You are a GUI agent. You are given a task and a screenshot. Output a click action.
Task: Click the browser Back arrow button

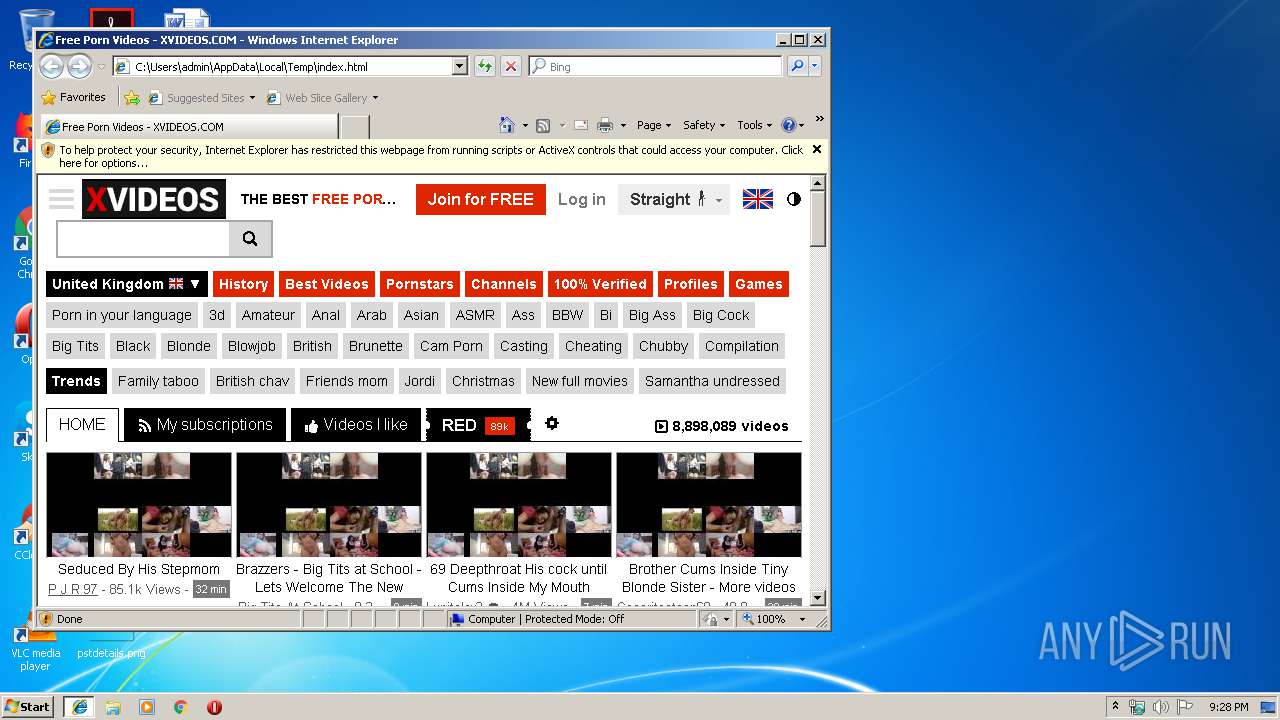pos(52,67)
